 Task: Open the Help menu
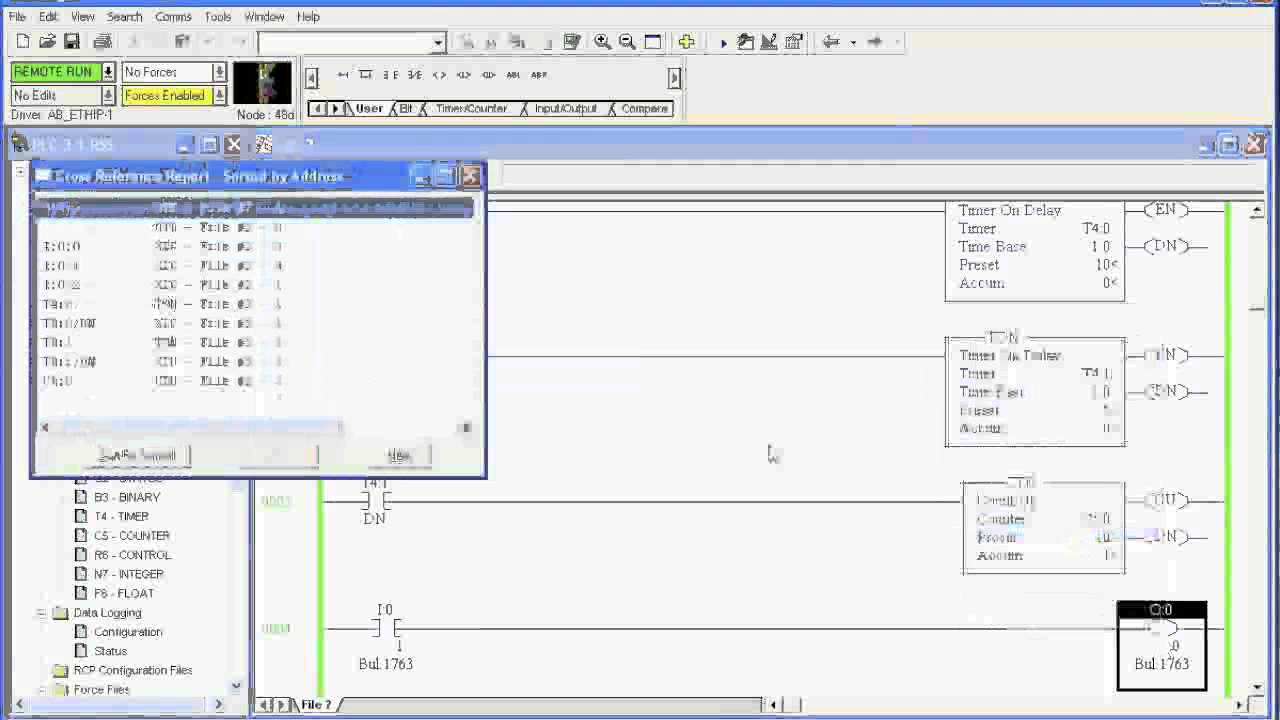308,16
